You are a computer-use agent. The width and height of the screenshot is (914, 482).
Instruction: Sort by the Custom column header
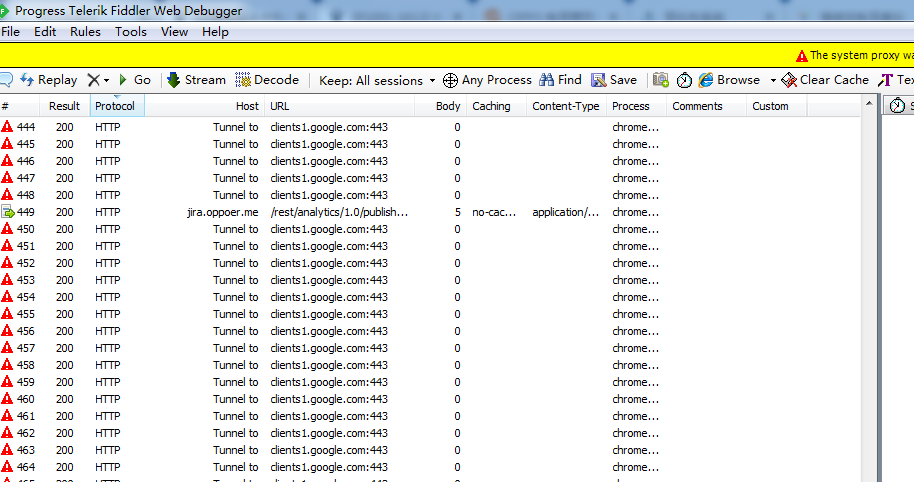tap(776, 106)
